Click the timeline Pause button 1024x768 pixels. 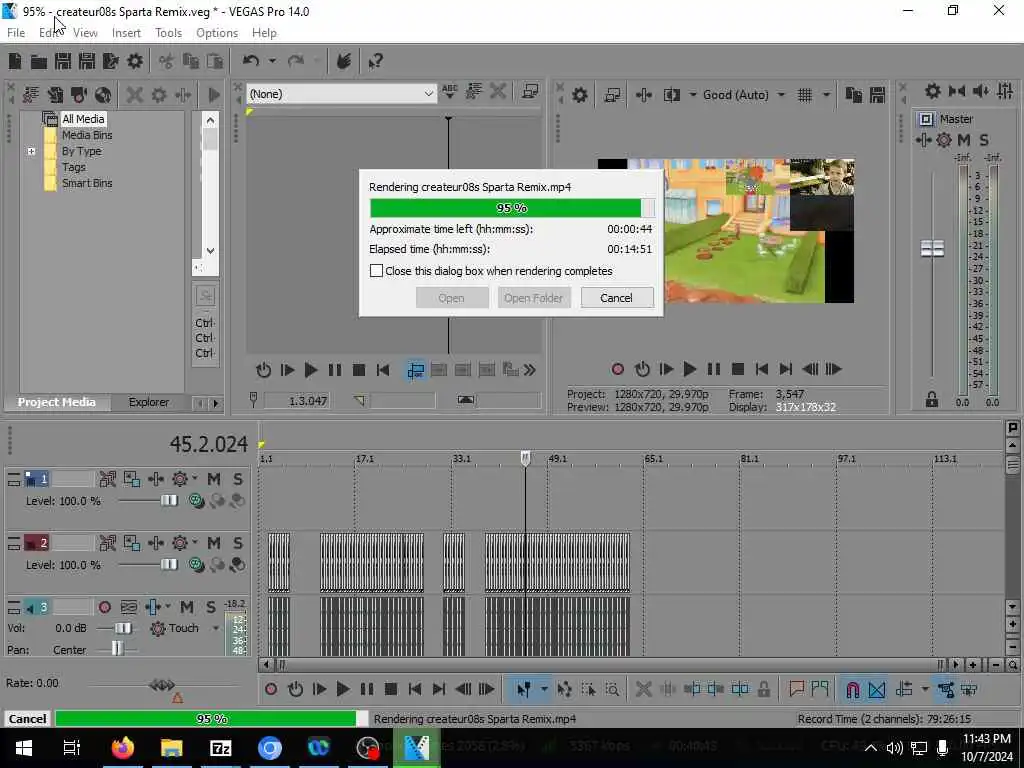[367, 689]
